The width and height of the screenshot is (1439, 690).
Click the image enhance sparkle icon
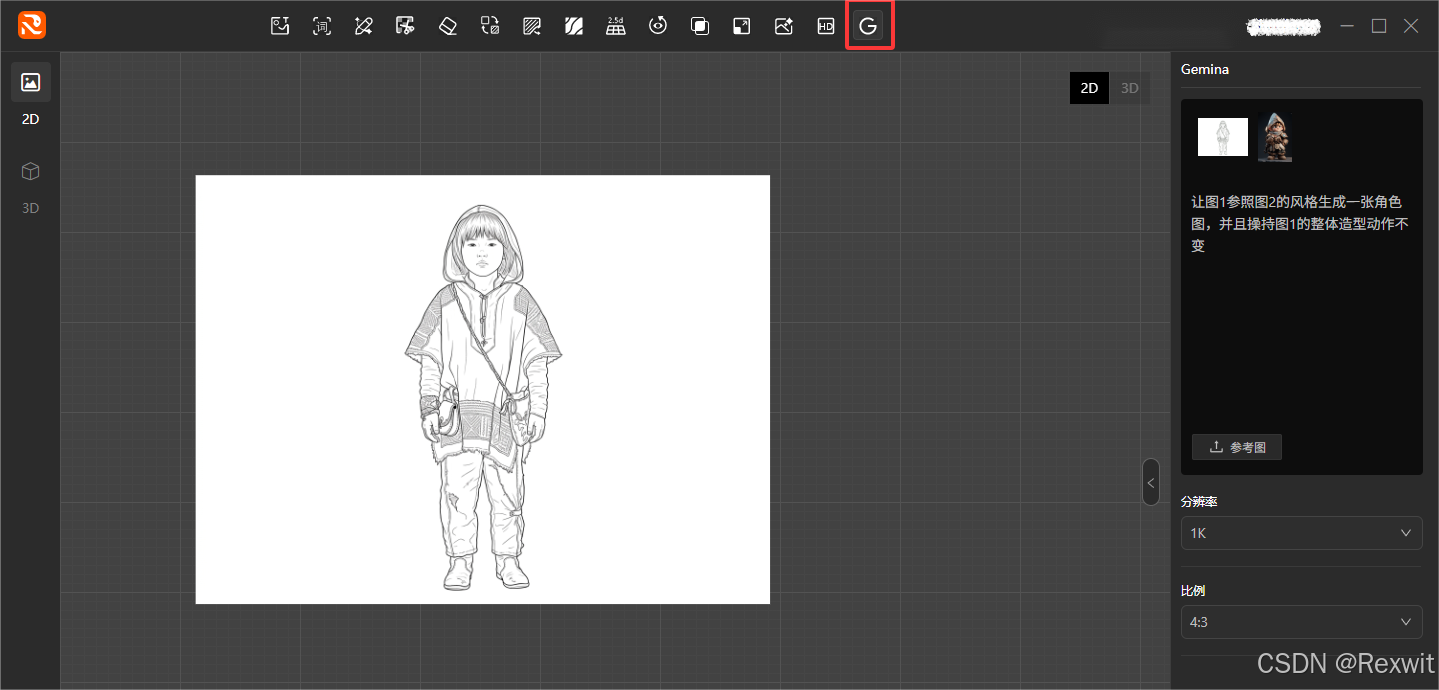pyautogui.click(x=783, y=26)
